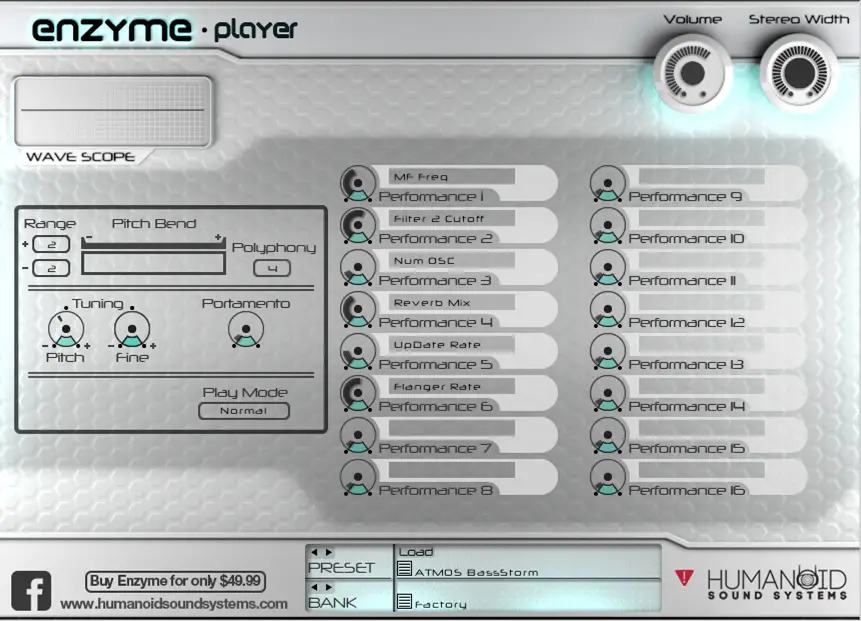Change the negative pitch bend Range value
The height and width of the screenshot is (621, 861).
tap(51, 268)
